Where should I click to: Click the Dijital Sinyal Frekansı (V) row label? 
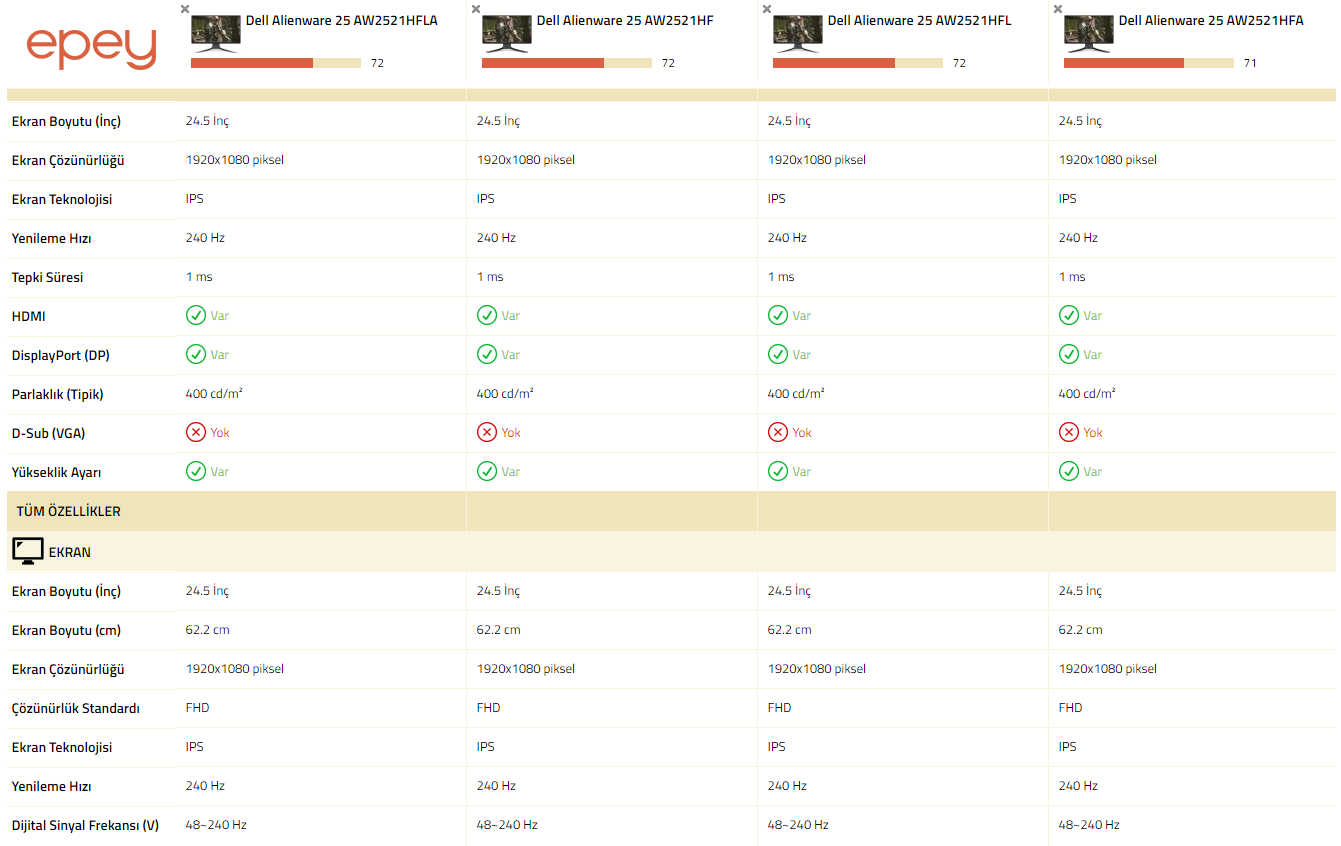pos(86,826)
